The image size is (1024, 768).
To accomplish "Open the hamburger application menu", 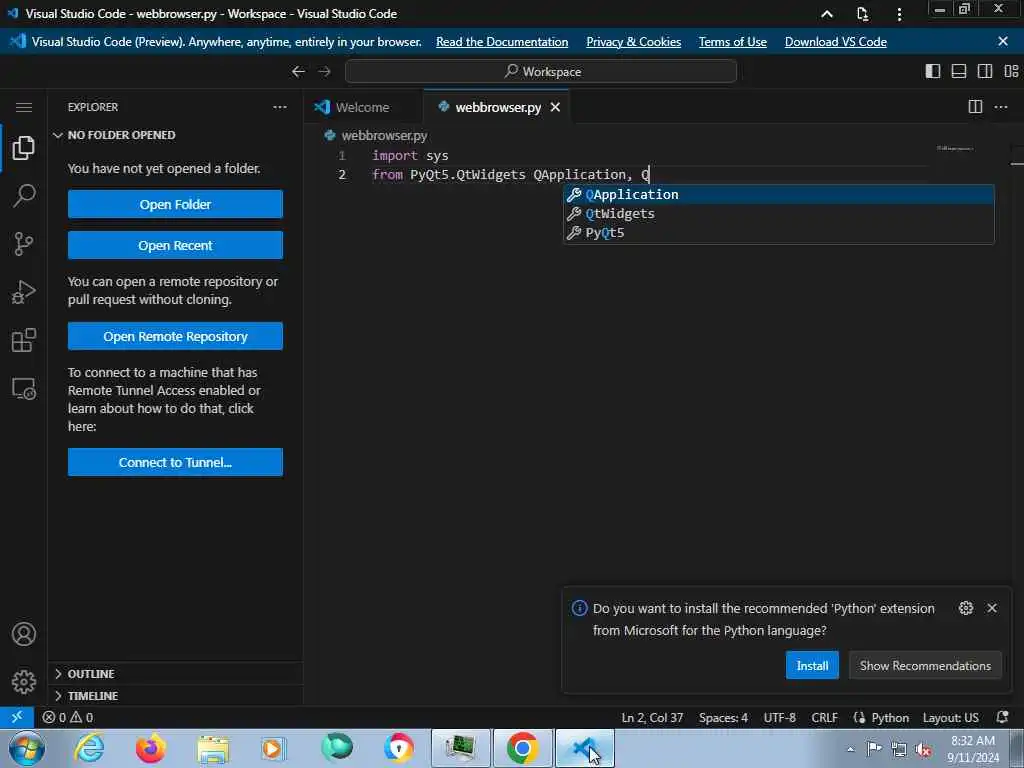I will click(24, 107).
